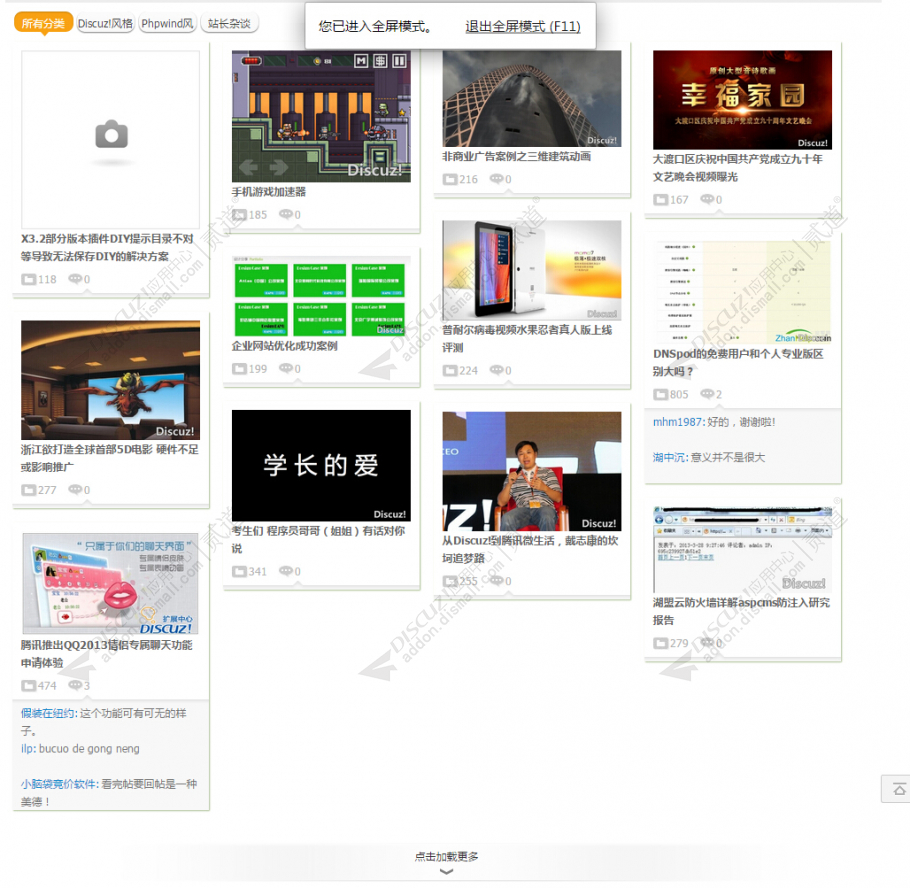Image resolution: width=910 pixels, height=888 pixels.
Task: Click view count icon beside 255
Action: (x=450, y=581)
